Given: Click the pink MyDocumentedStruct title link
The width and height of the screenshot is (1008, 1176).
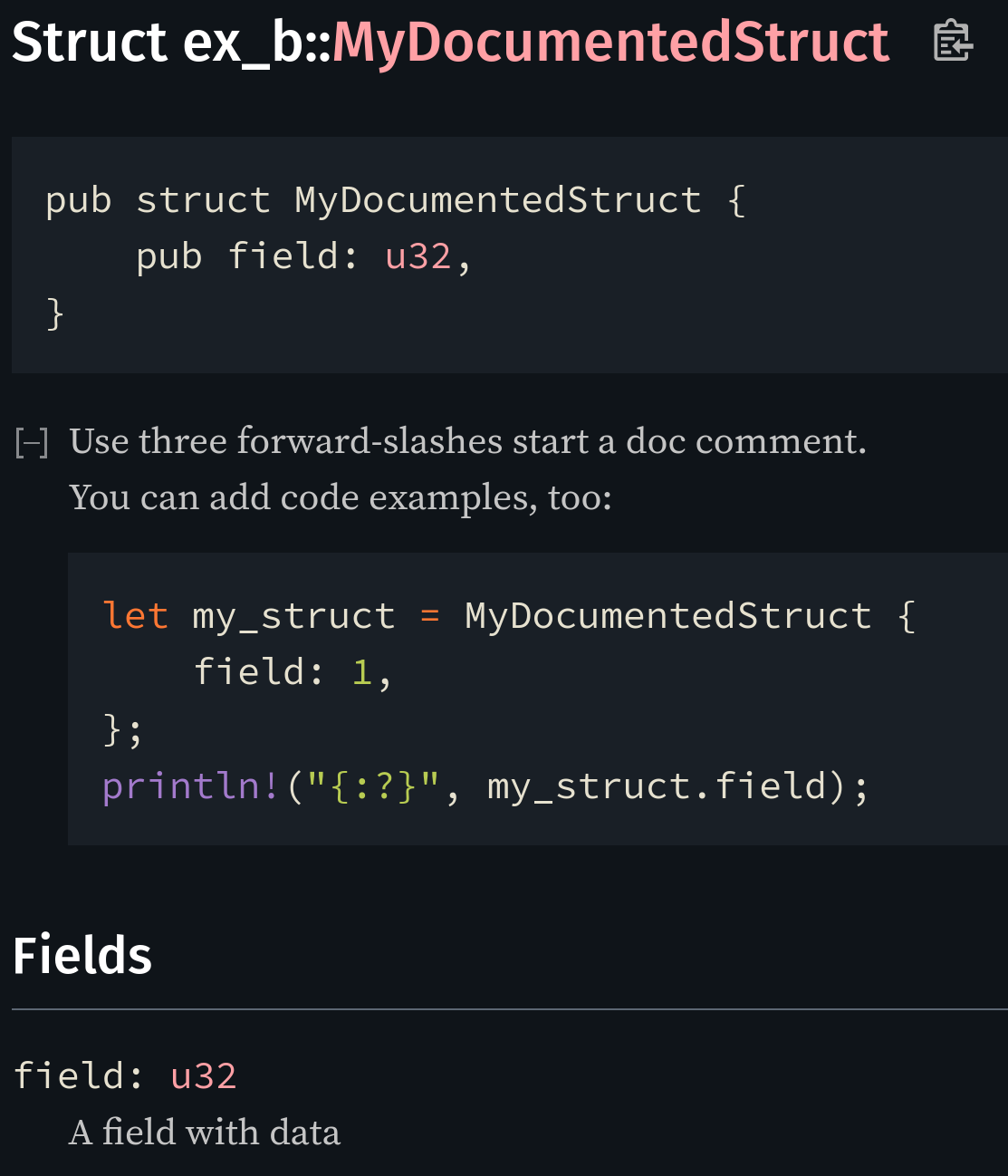Looking at the screenshot, I should 610,43.
